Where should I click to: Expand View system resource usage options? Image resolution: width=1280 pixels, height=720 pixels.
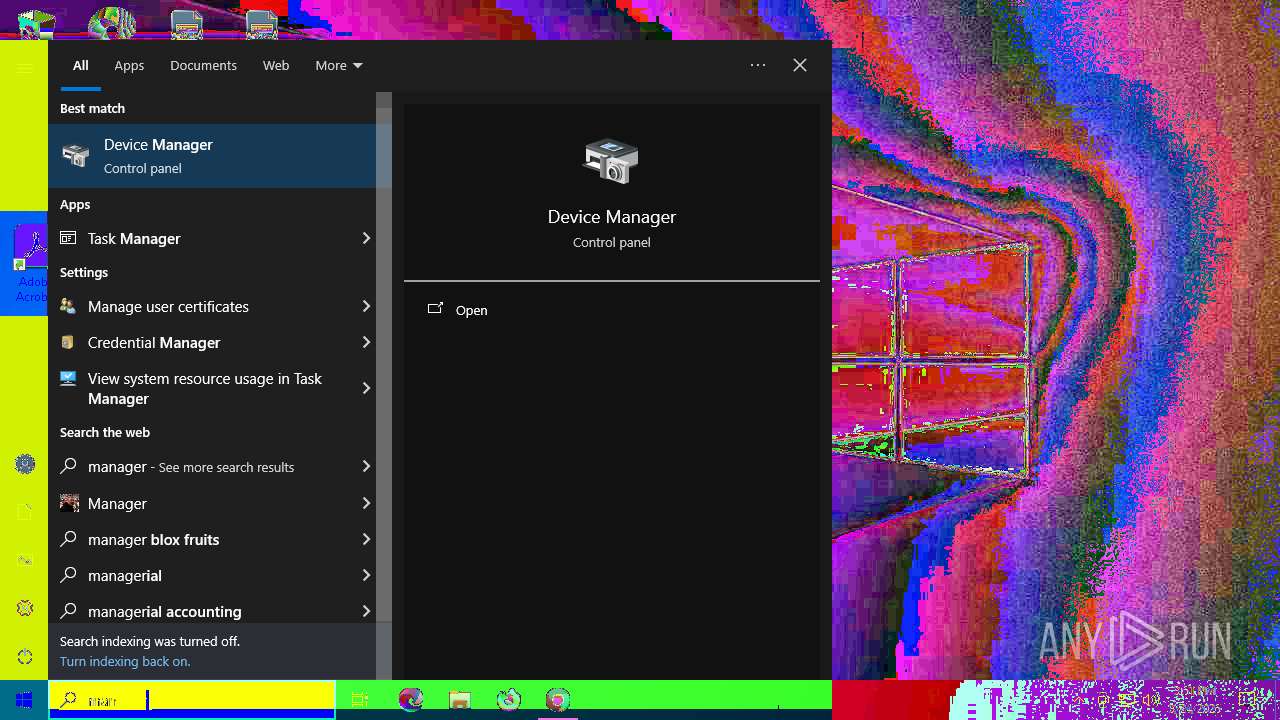pos(366,388)
